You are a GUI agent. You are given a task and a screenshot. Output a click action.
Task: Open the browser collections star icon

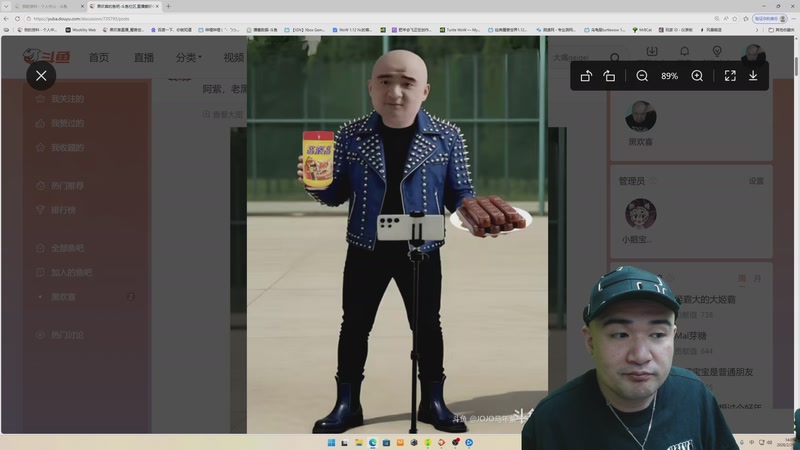(x=746, y=18)
